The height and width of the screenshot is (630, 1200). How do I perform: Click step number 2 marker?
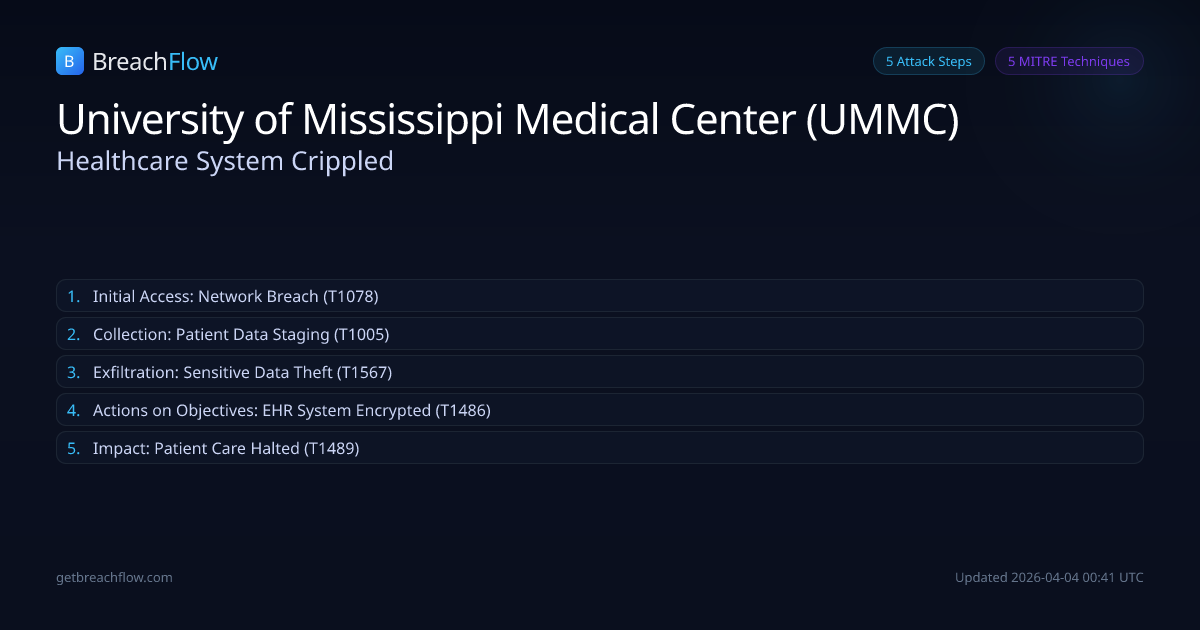click(73, 334)
